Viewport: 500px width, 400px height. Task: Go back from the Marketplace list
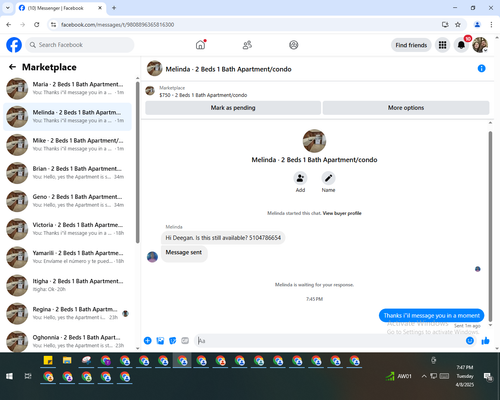12,67
